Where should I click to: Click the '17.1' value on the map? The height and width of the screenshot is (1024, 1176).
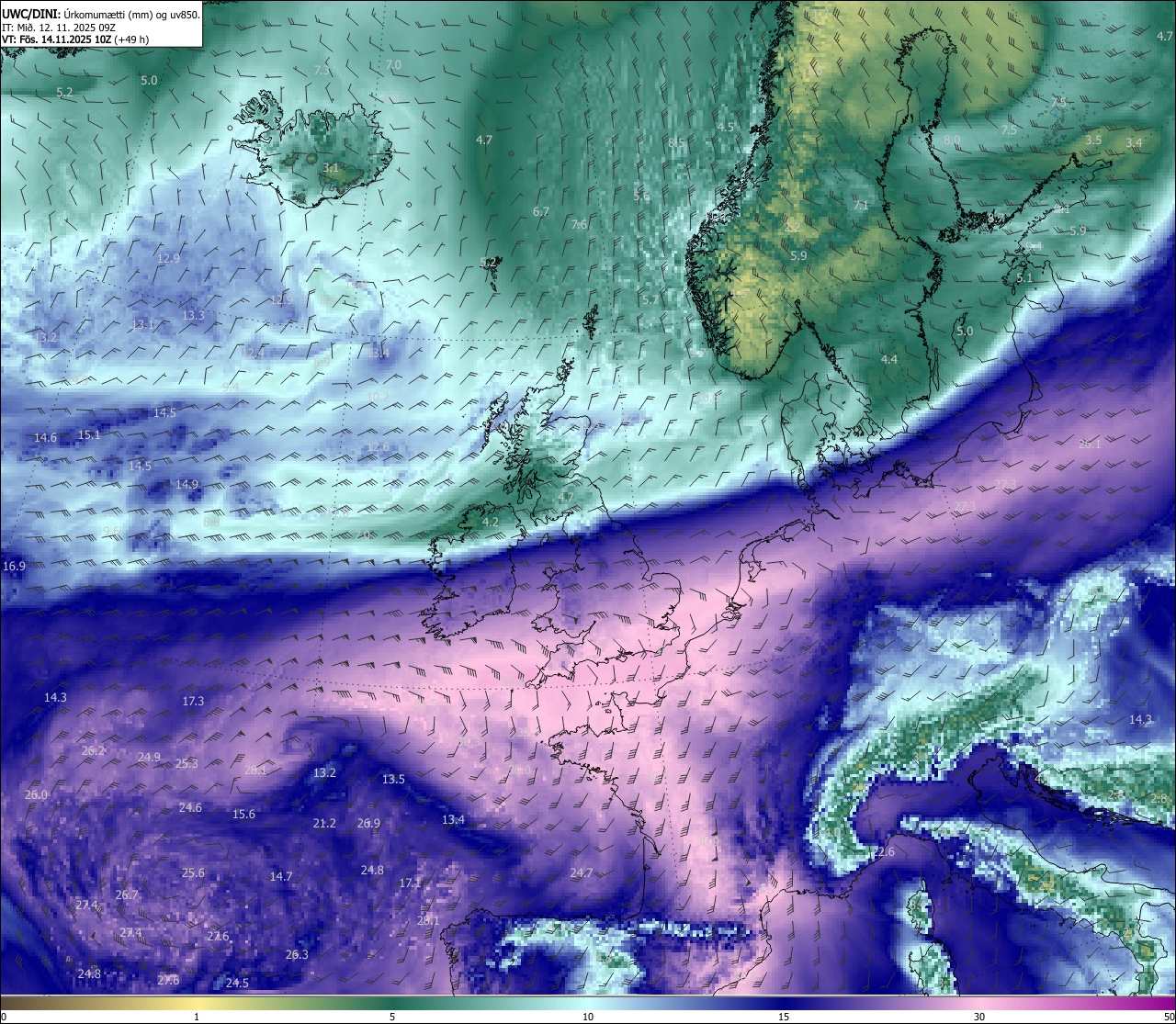point(410,883)
